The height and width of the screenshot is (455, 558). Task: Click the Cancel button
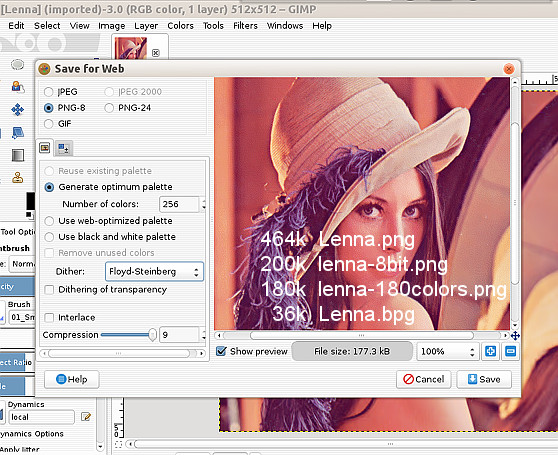[x=423, y=379]
